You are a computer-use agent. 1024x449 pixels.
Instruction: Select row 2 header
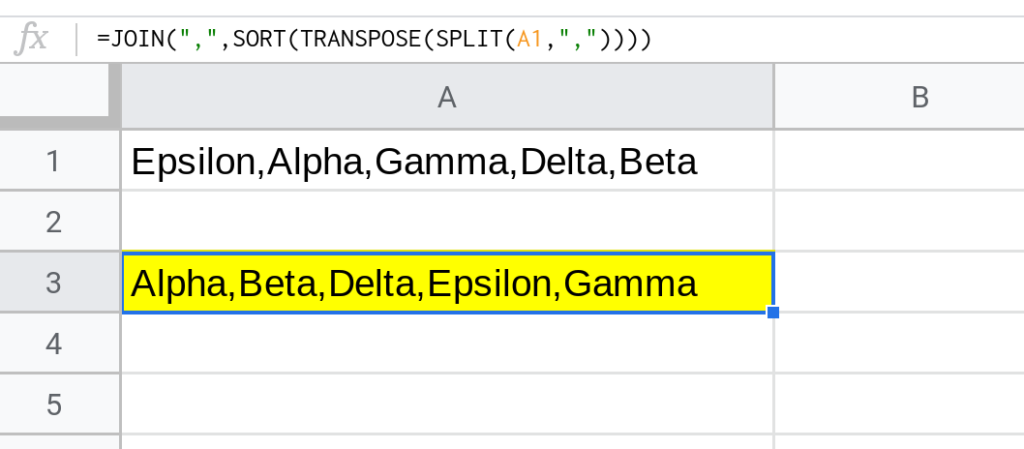[54, 222]
